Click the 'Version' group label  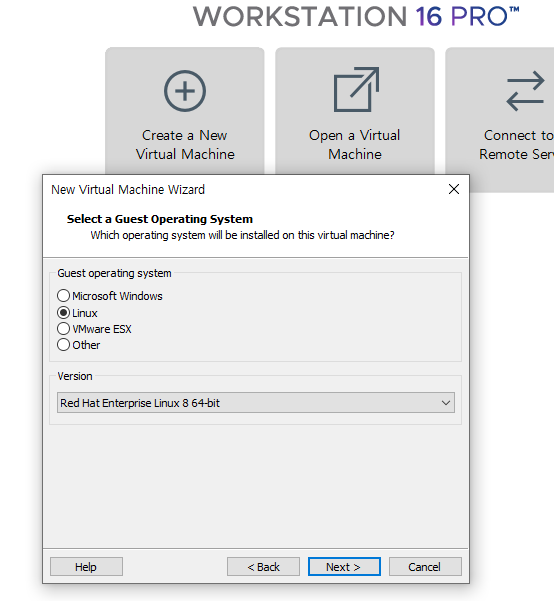pyautogui.click(x=75, y=376)
